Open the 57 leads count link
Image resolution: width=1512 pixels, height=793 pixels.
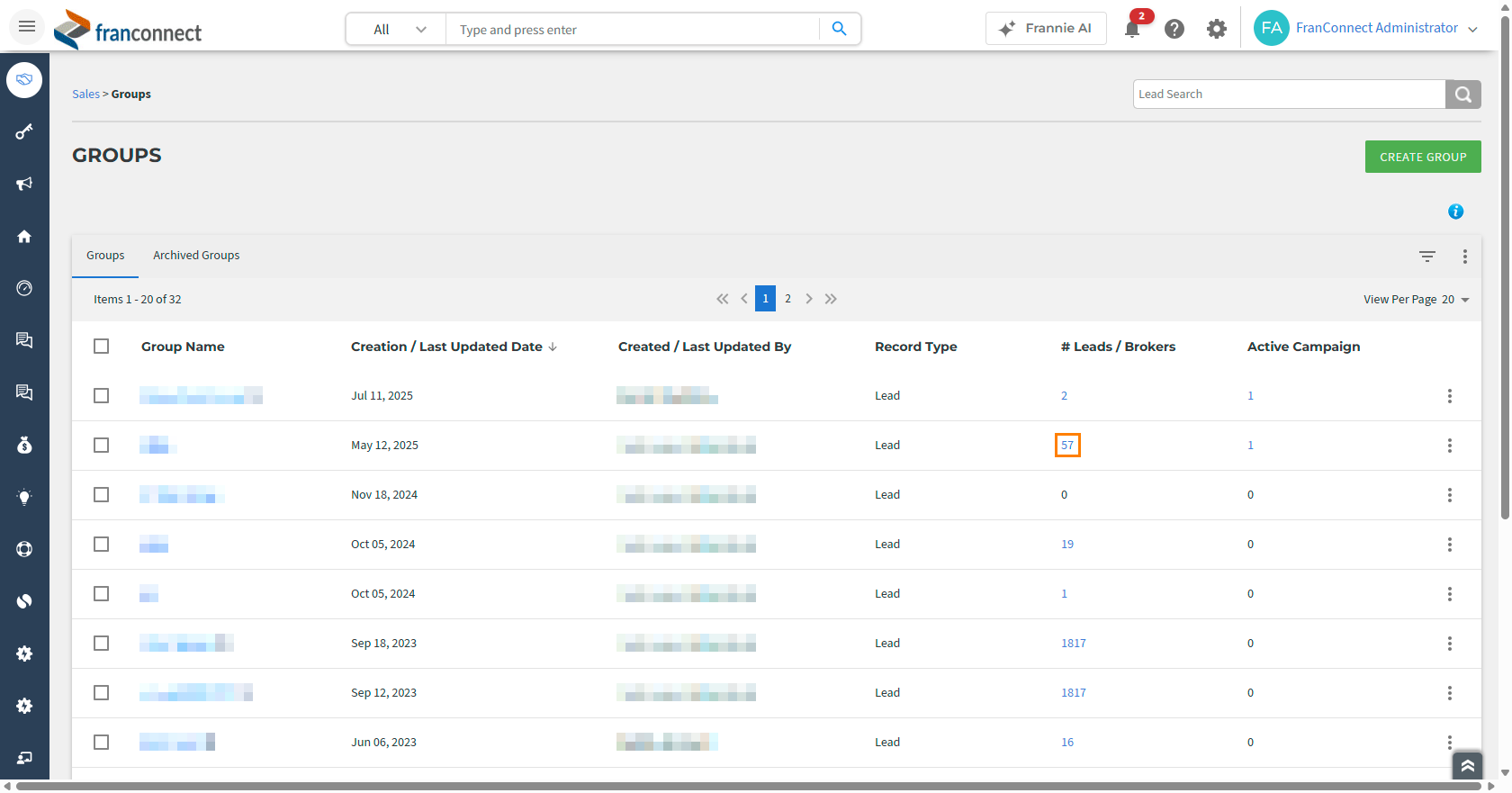tap(1067, 446)
